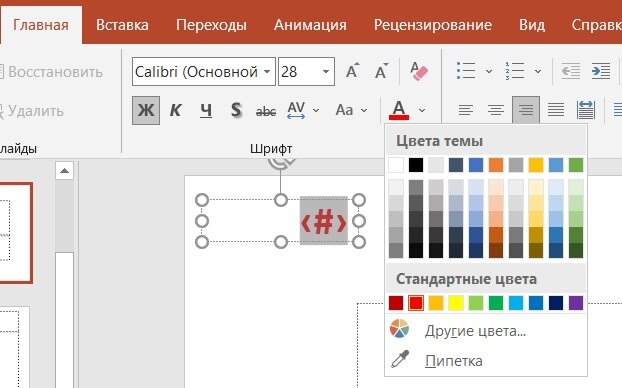Click the color wheel icon for Другие цвета

tap(399, 329)
